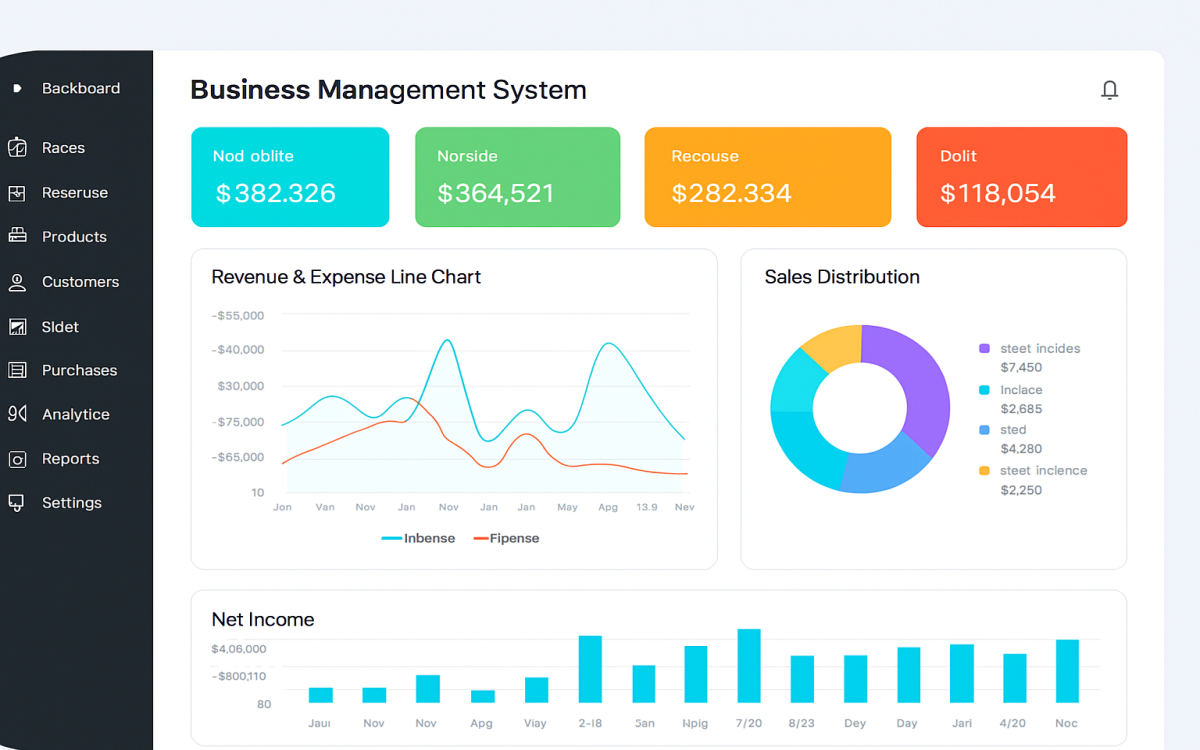Click the Reports camera-style icon
The height and width of the screenshot is (750, 1200).
click(17, 459)
